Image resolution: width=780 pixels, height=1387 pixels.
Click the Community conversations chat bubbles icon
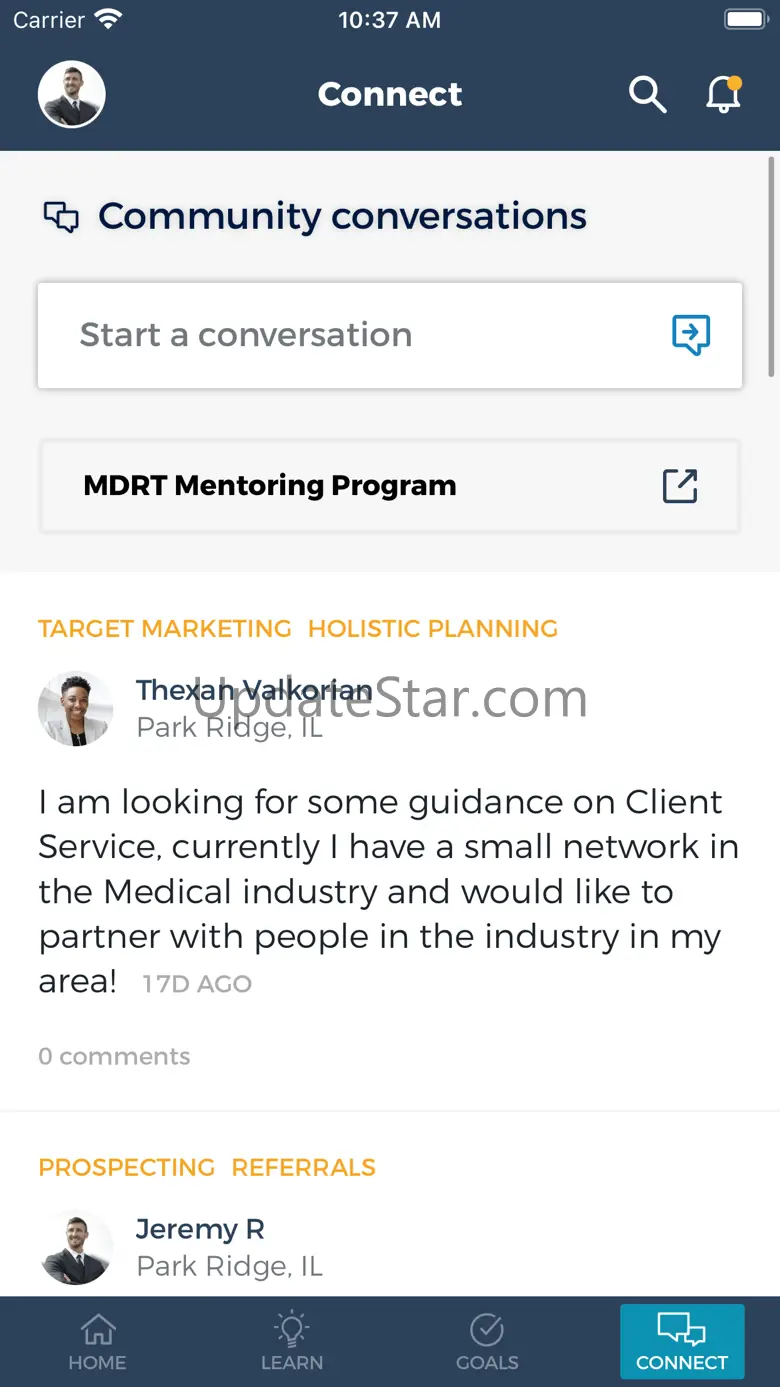(x=61, y=217)
